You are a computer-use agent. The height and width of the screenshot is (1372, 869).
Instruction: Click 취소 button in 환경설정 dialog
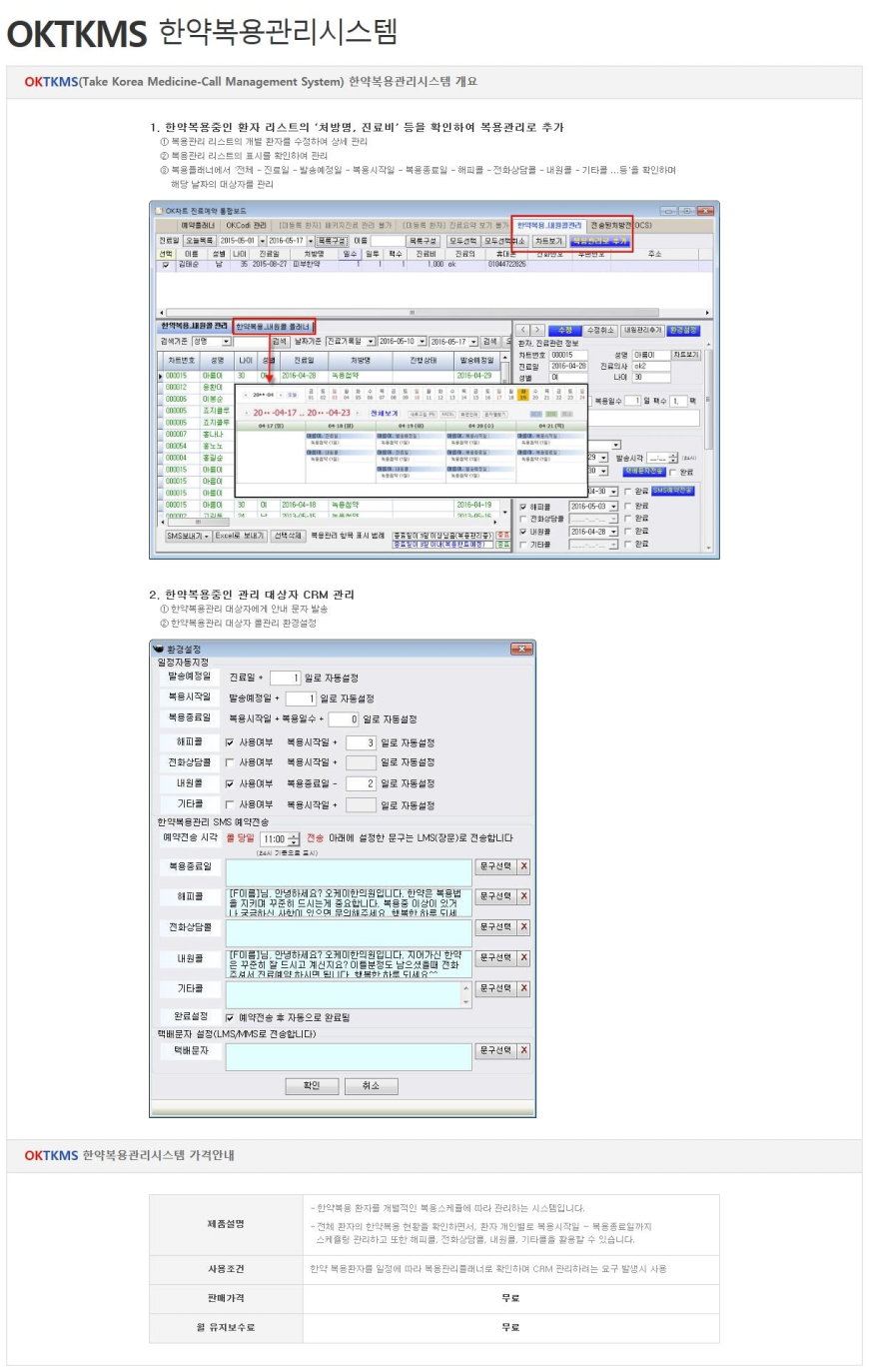tap(371, 1085)
